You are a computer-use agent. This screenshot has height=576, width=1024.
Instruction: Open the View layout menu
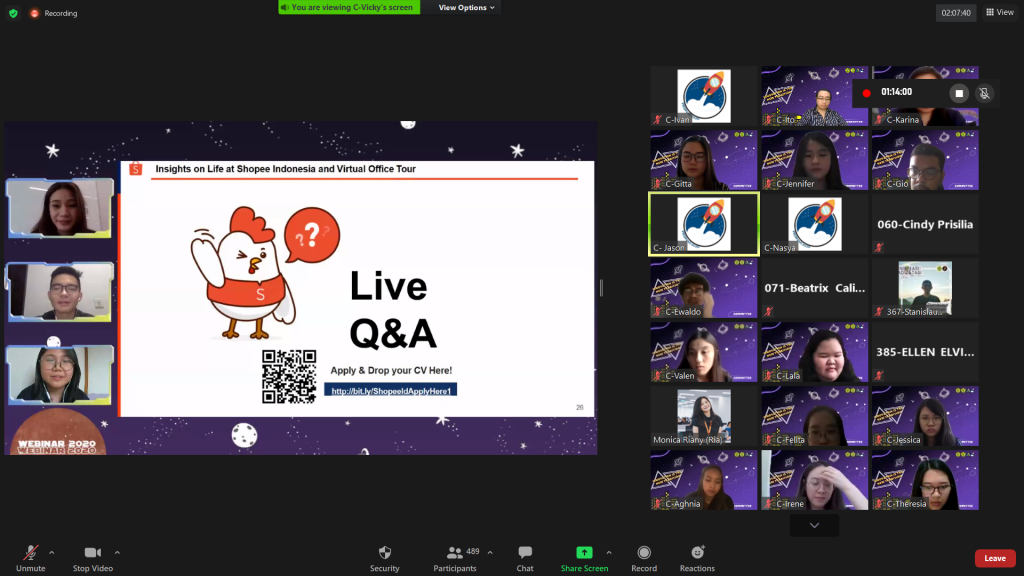click(x=999, y=13)
